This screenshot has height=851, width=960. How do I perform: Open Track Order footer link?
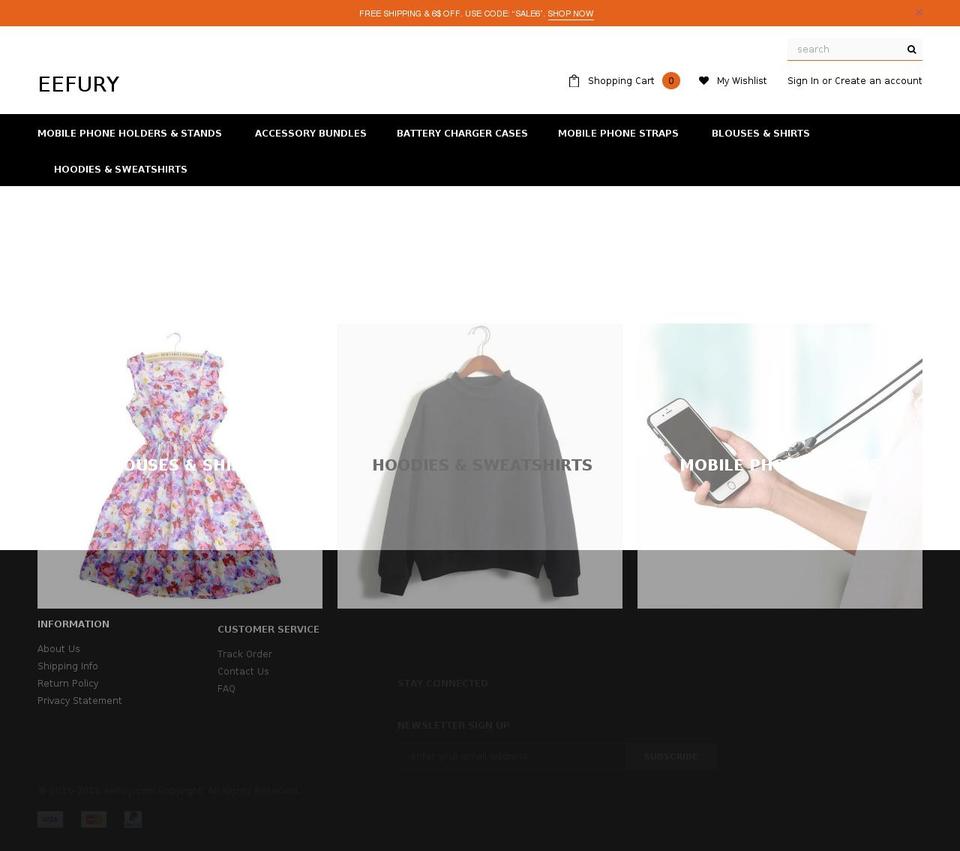pos(244,654)
